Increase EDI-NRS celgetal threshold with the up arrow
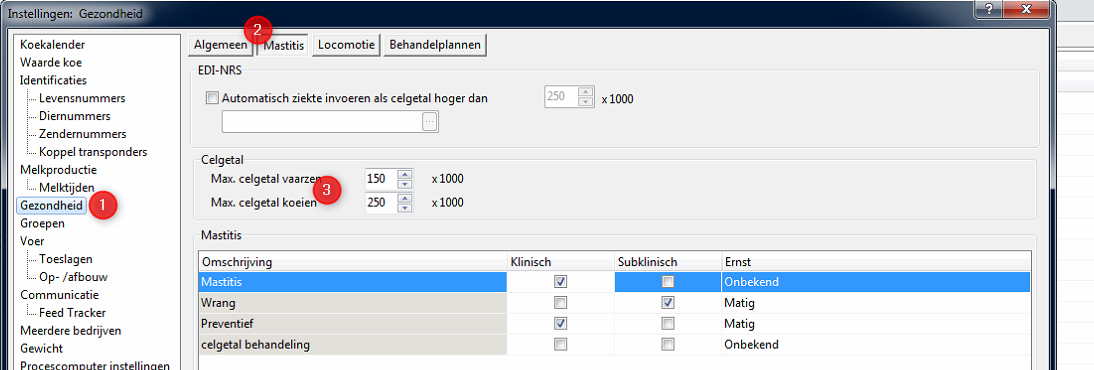Image resolution: width=1094 pixels, height=370 pixels. [586, 92]
